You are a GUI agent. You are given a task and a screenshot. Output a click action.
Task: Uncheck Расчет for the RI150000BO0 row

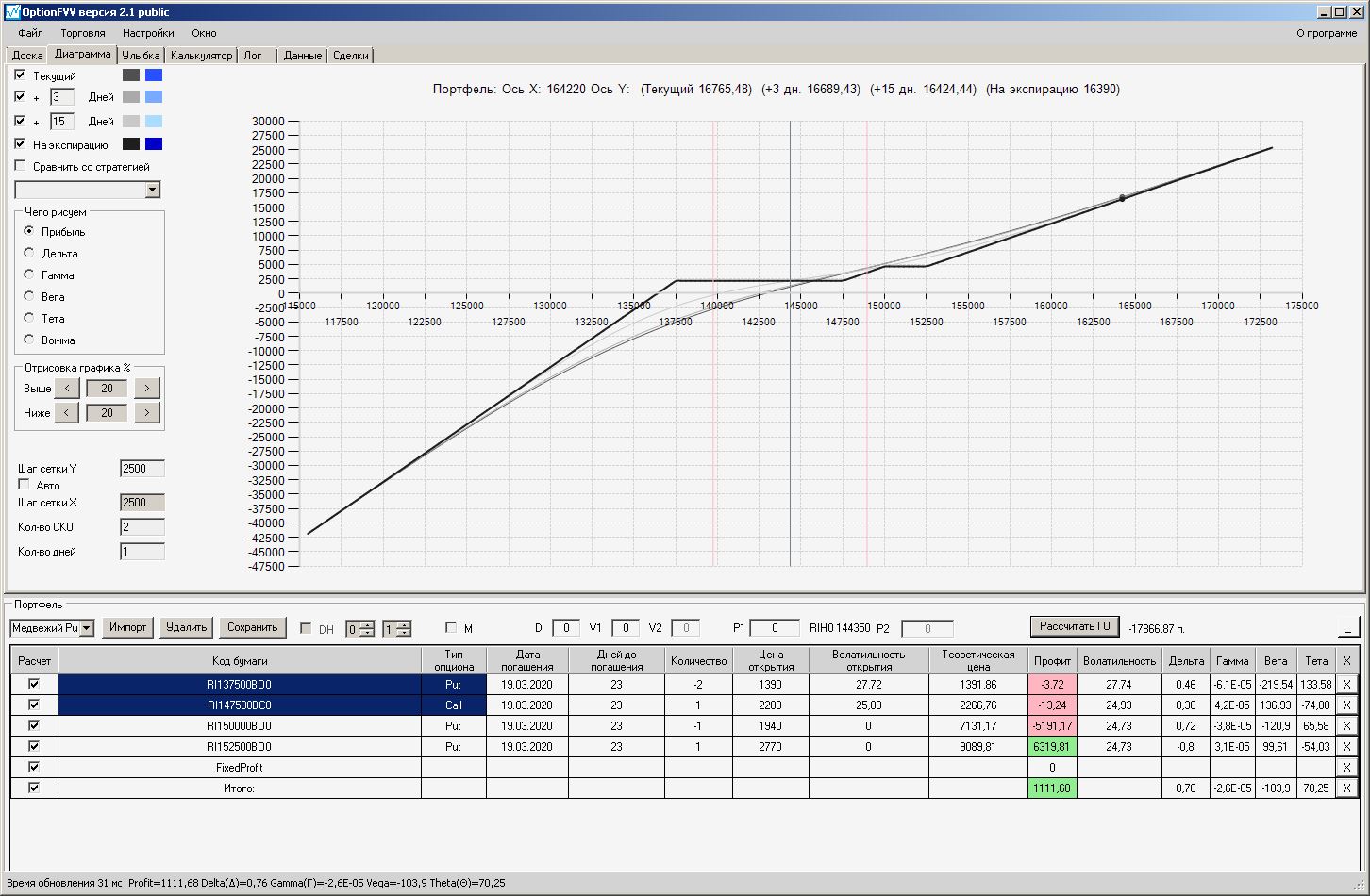pos(34,726)
